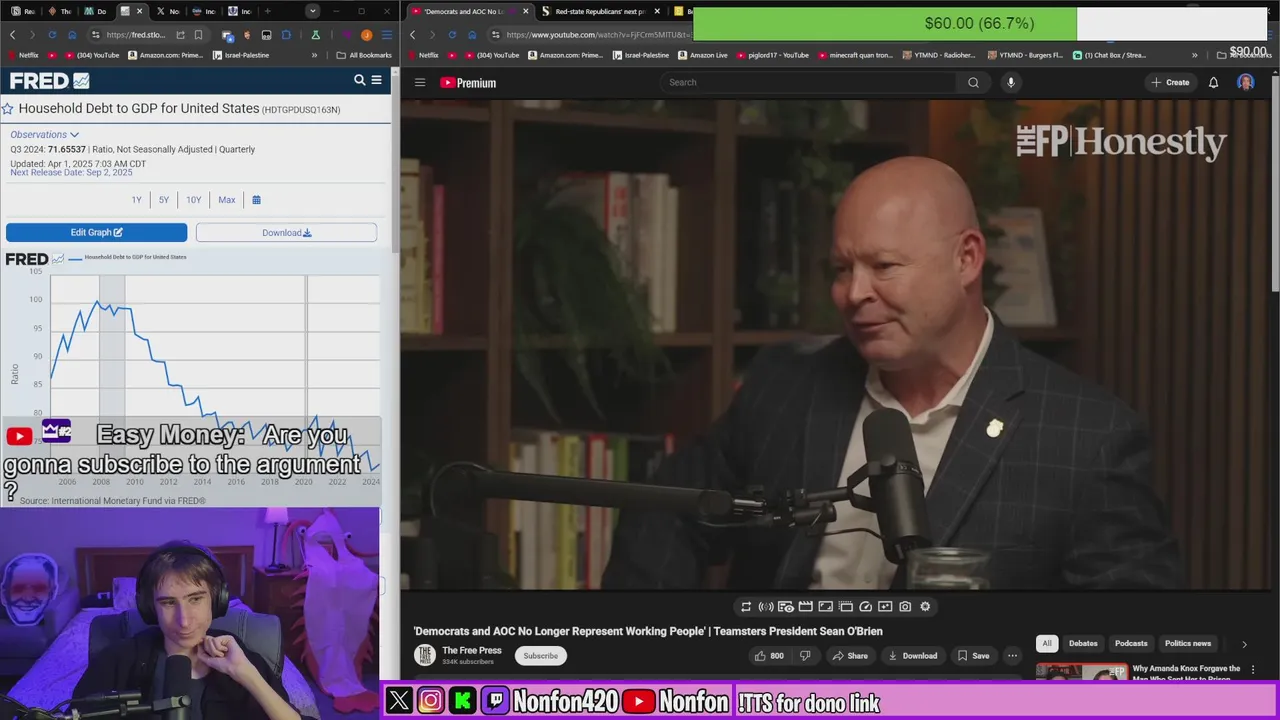Click the Edit Graph button

tap(96, 232)
